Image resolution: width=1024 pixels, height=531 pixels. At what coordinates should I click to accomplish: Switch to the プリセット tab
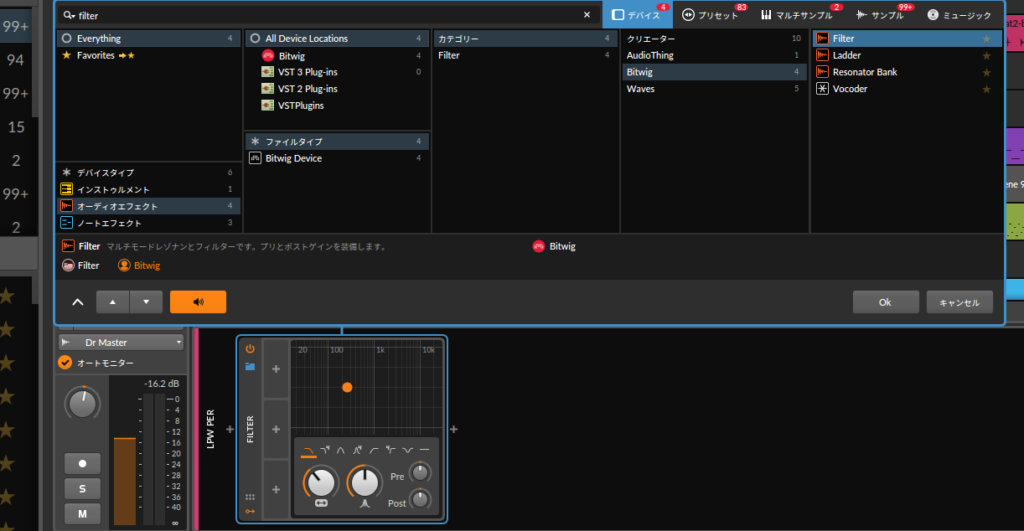714,15
